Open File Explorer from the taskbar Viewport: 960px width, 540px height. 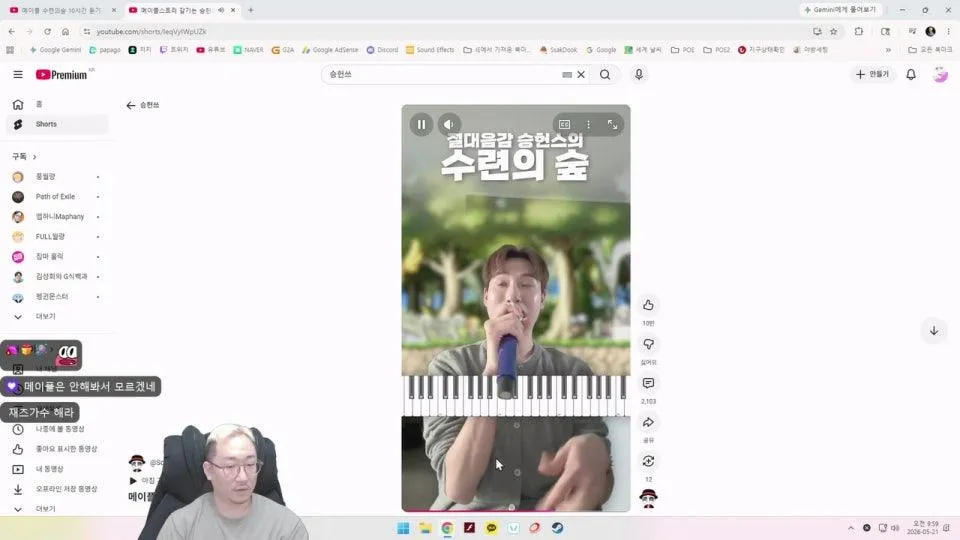click(x=425, y=528)
